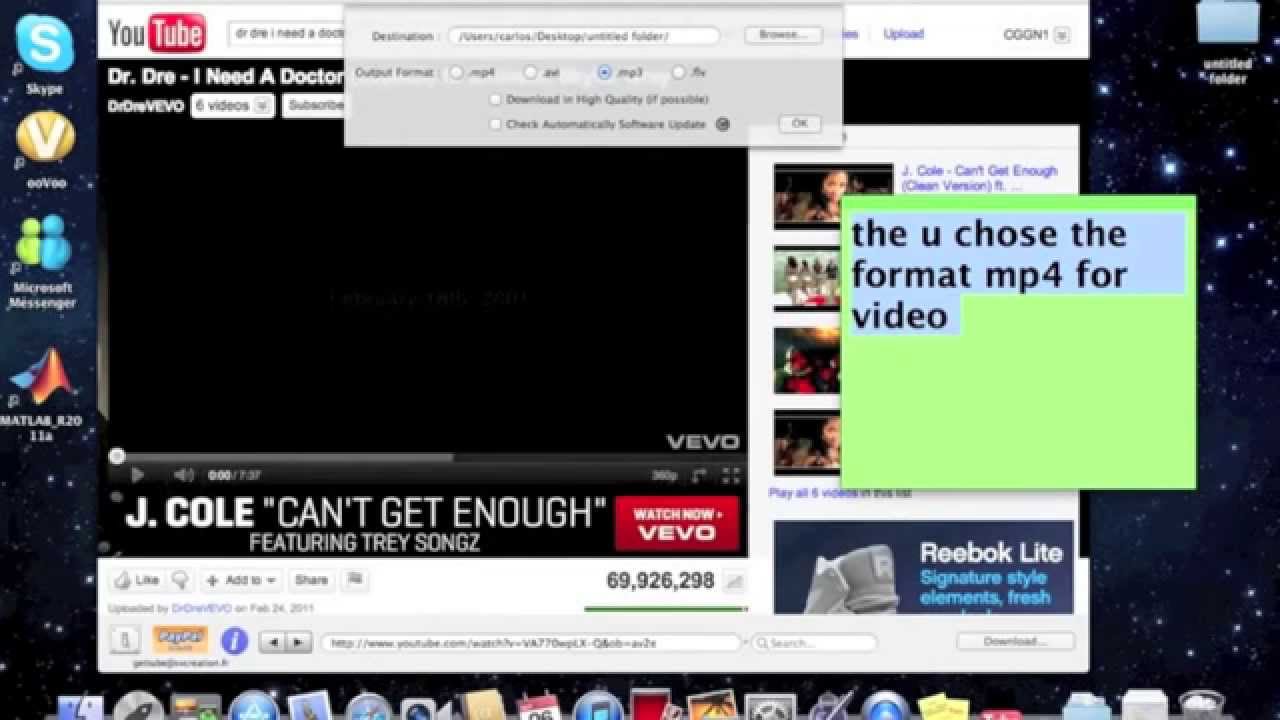The width and height of the screenshot is (1280, 720).
Task: Open the third related video thumbnail
Action: click(806, 360)
